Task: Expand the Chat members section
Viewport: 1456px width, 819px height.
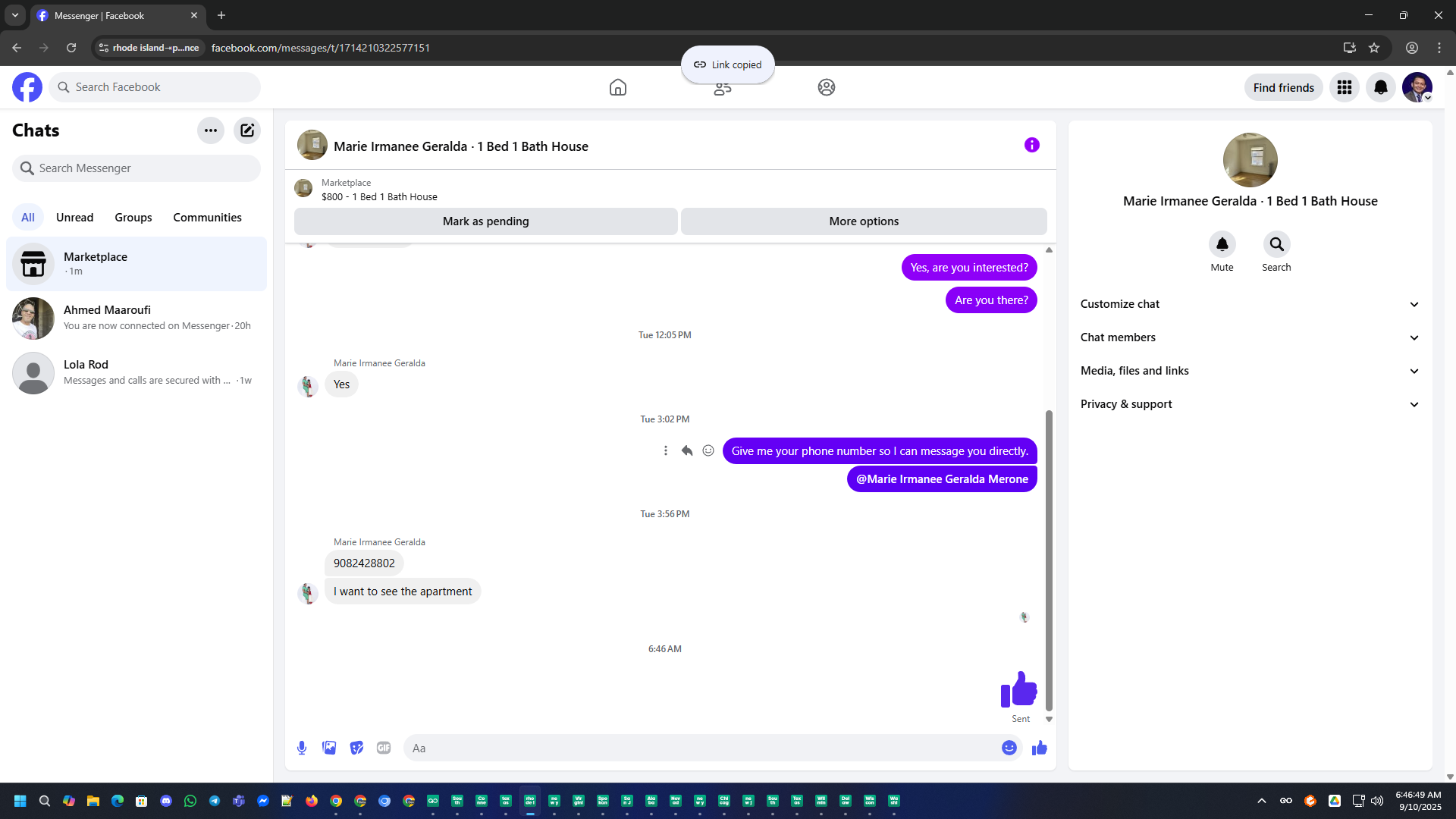Action: pos(1250,337)
